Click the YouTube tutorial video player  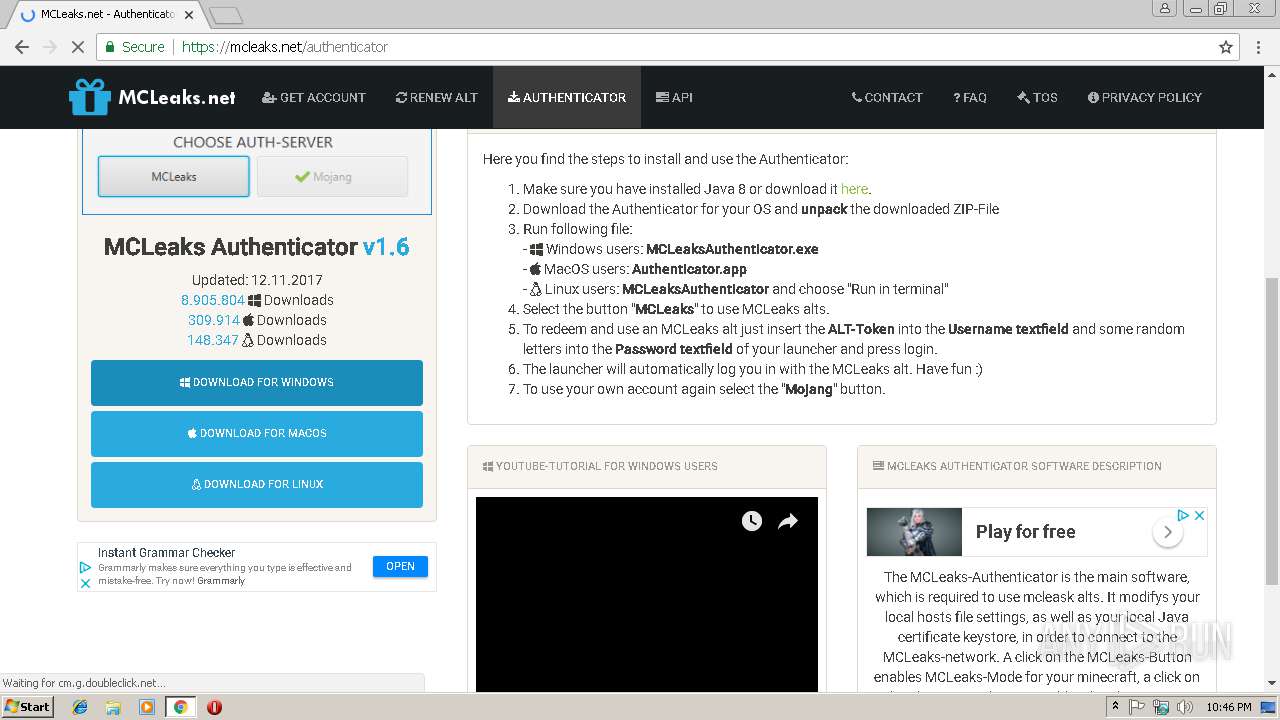pyautogui.click(x=647, y=595)
